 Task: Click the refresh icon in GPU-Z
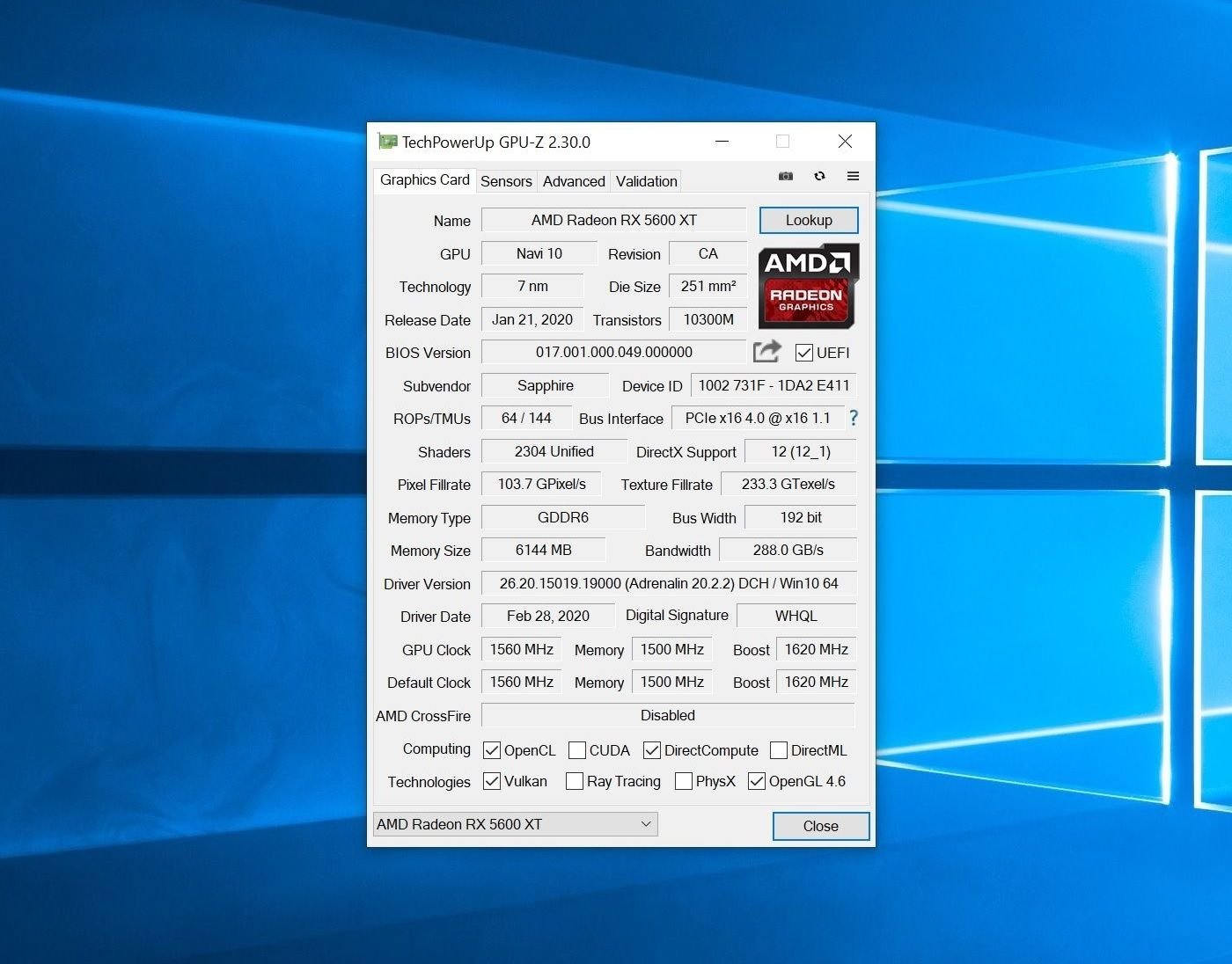tap(819, 176)
